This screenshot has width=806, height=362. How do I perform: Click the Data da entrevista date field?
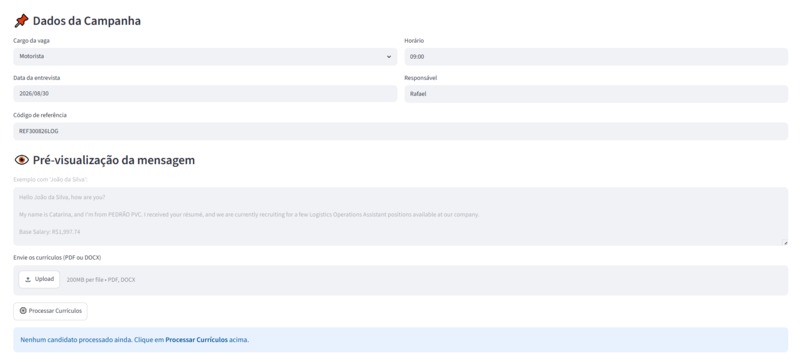(x=205, y=94)
